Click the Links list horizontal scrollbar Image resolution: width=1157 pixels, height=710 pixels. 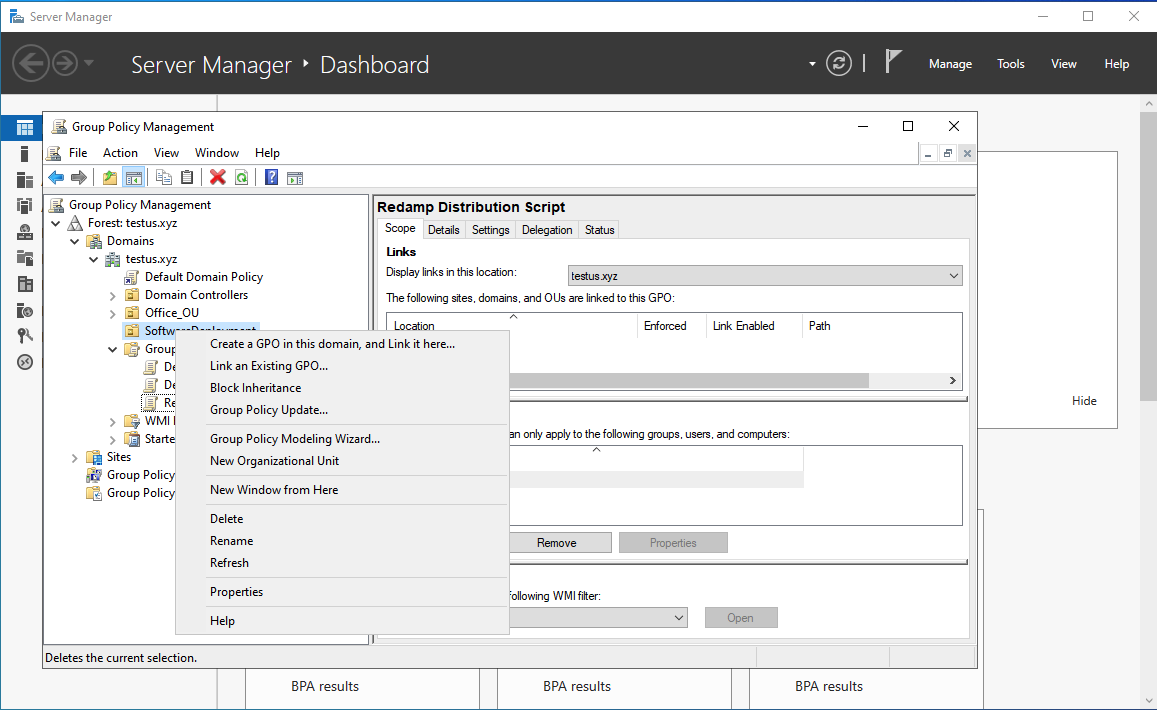tap(690, 381)
